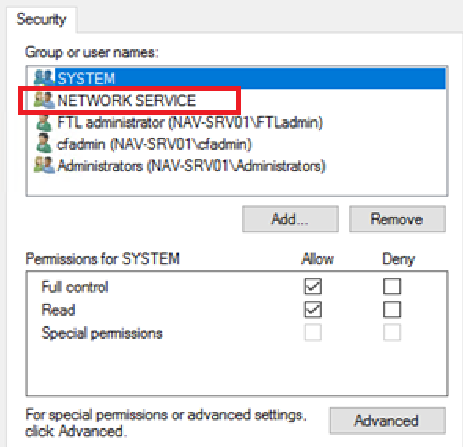This screenshot has height=447, width=463.
Task: Click Deny checkbox for Special permissions
Action: point(392,332)
